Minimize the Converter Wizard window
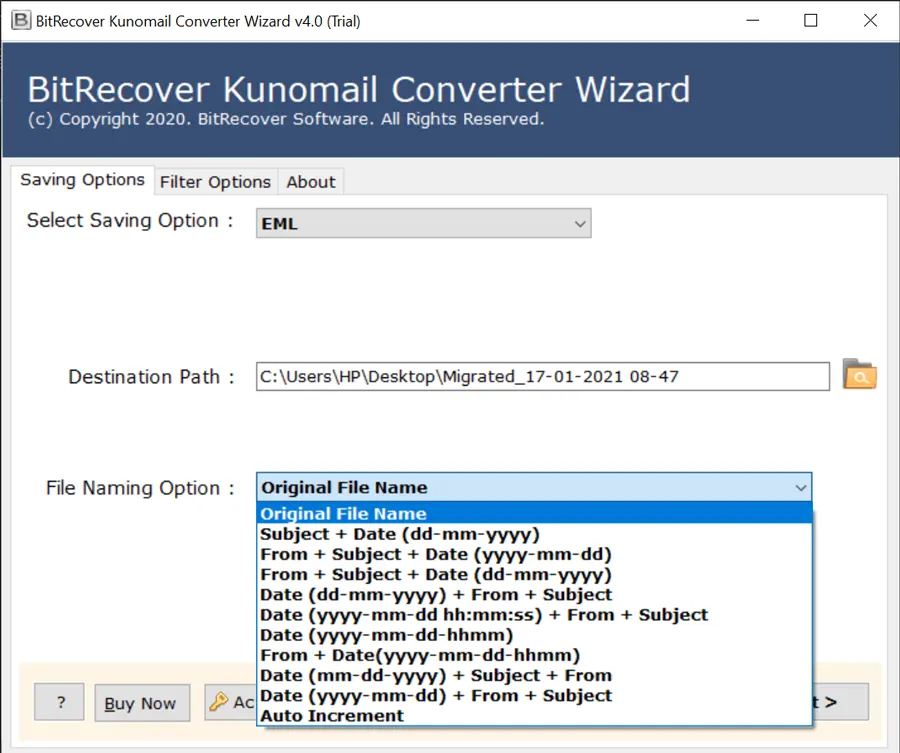Image resolution: width=900 pixels, height=753 pixels. tap(752, 21)
